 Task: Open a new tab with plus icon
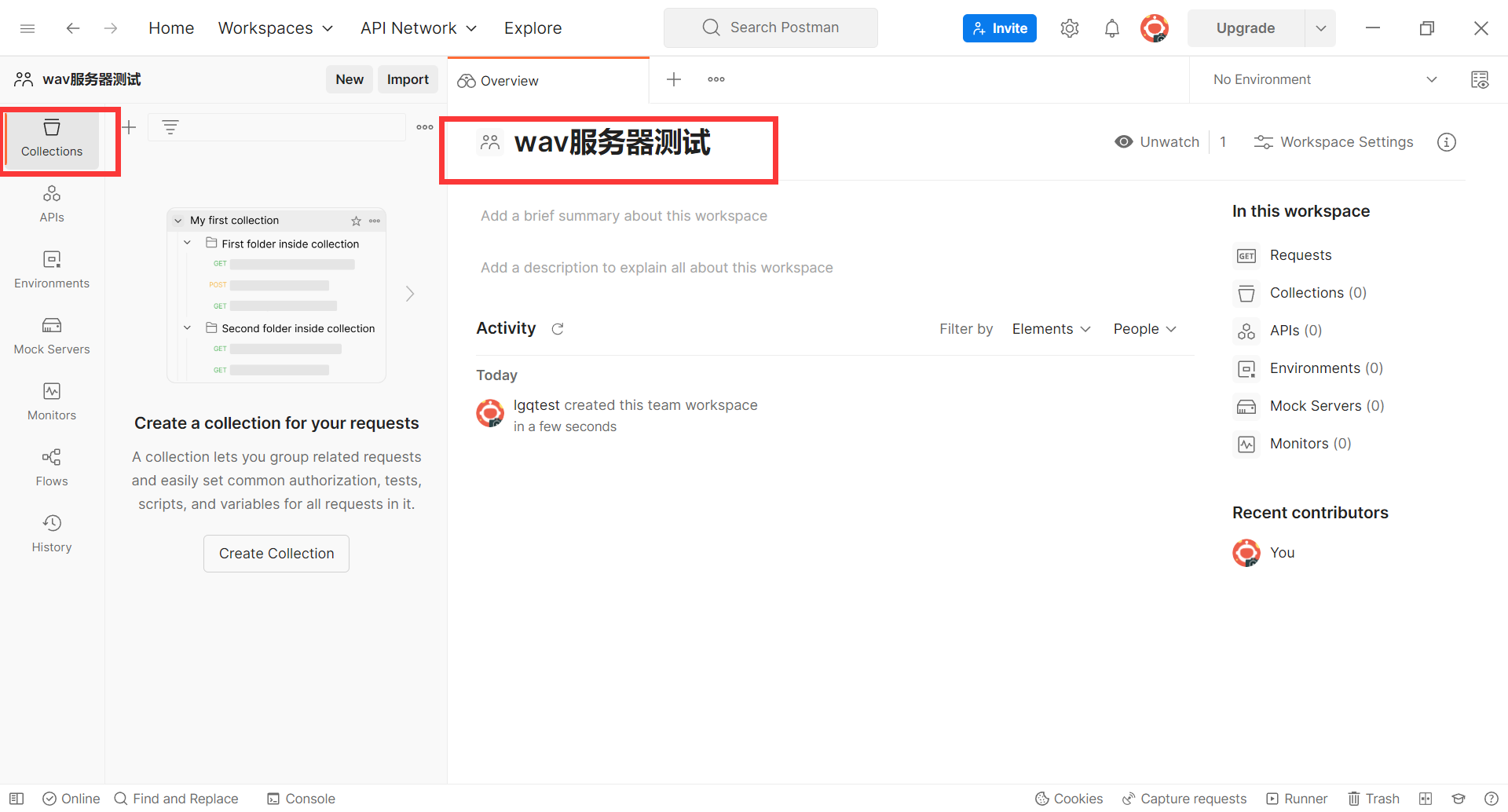click(674, 79)
